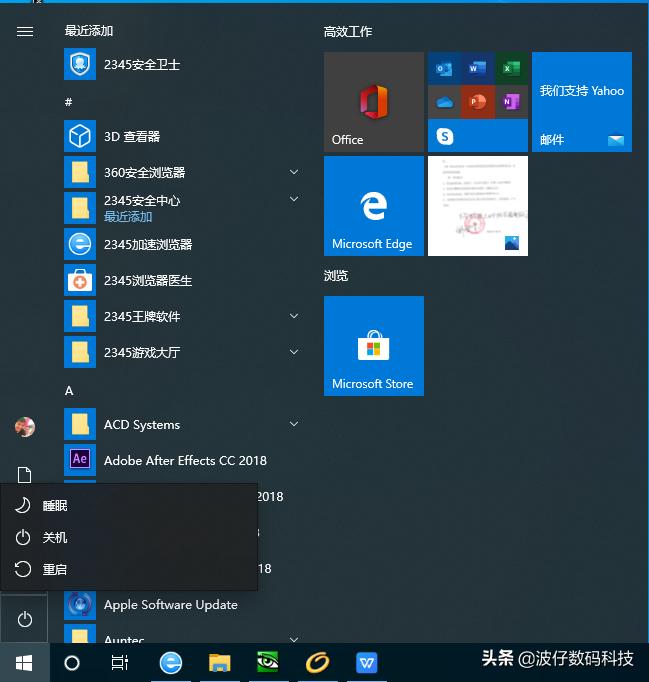Expand the 2345安全中心 folder chevron
This screenshot has height=682, width=649.
(x=294, y=199)
